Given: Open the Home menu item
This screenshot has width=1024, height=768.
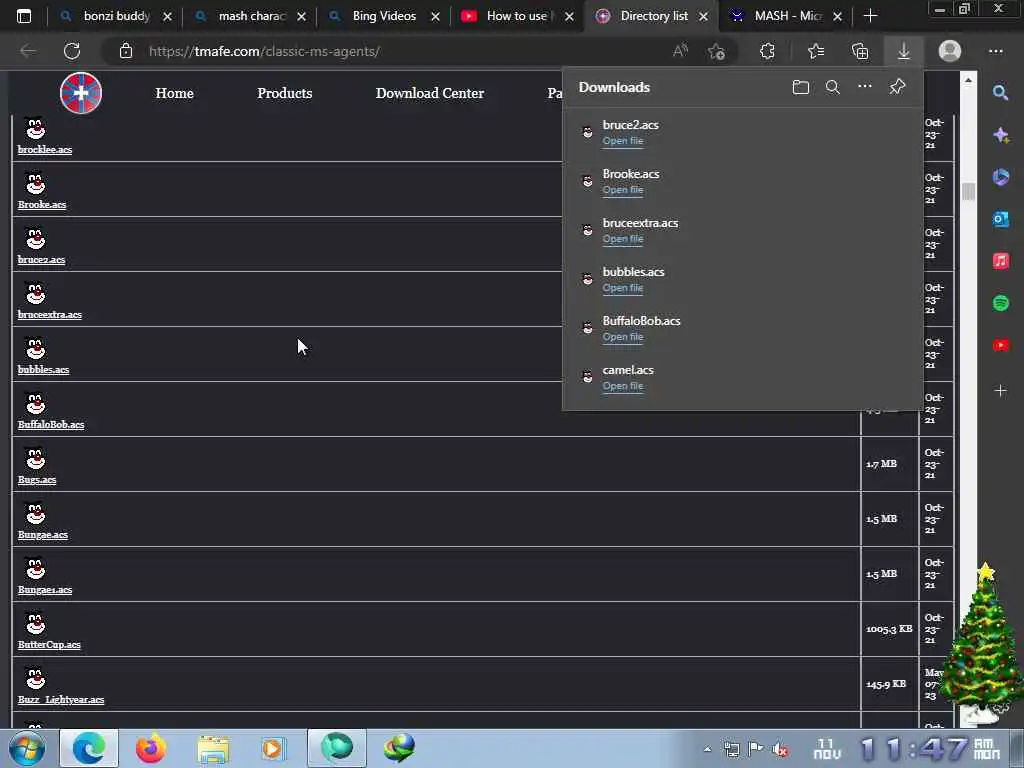Looking at the screenshot, I should [174, 93].
